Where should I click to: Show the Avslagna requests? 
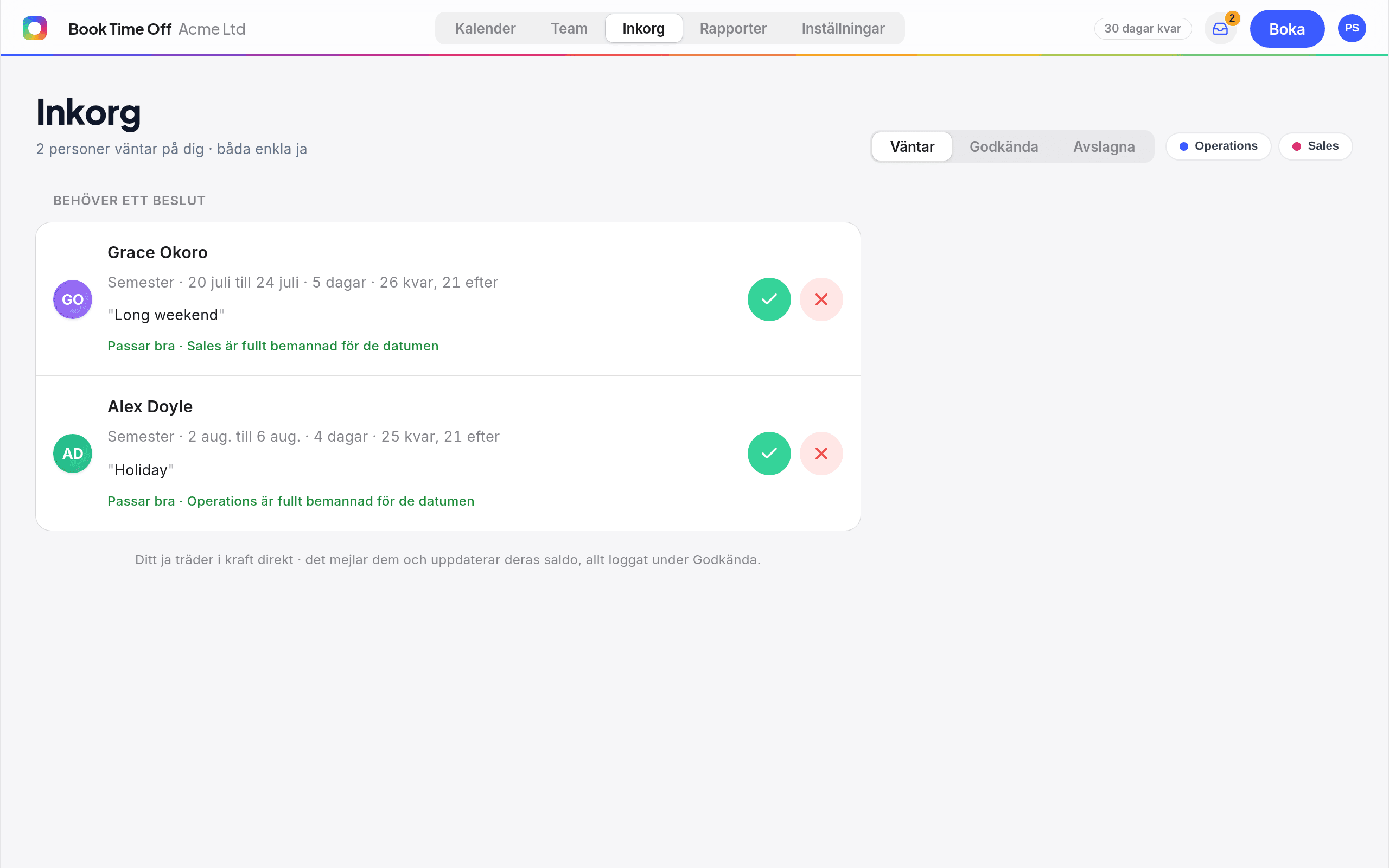click(x=1104, y=146)
